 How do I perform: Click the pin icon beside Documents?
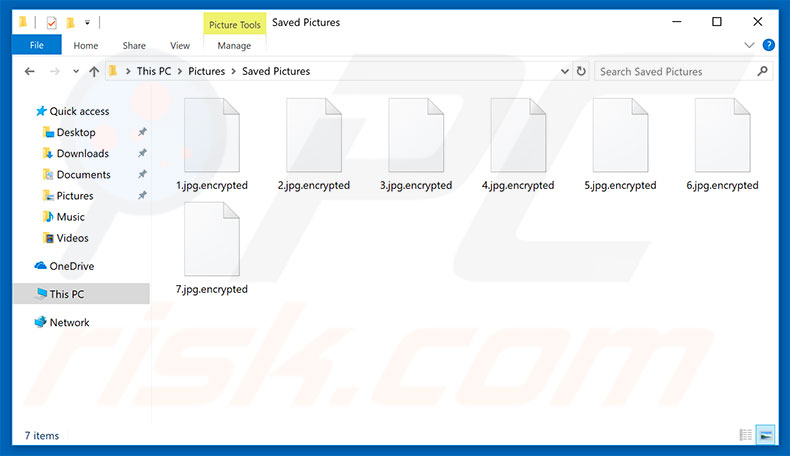click(143, 174)
